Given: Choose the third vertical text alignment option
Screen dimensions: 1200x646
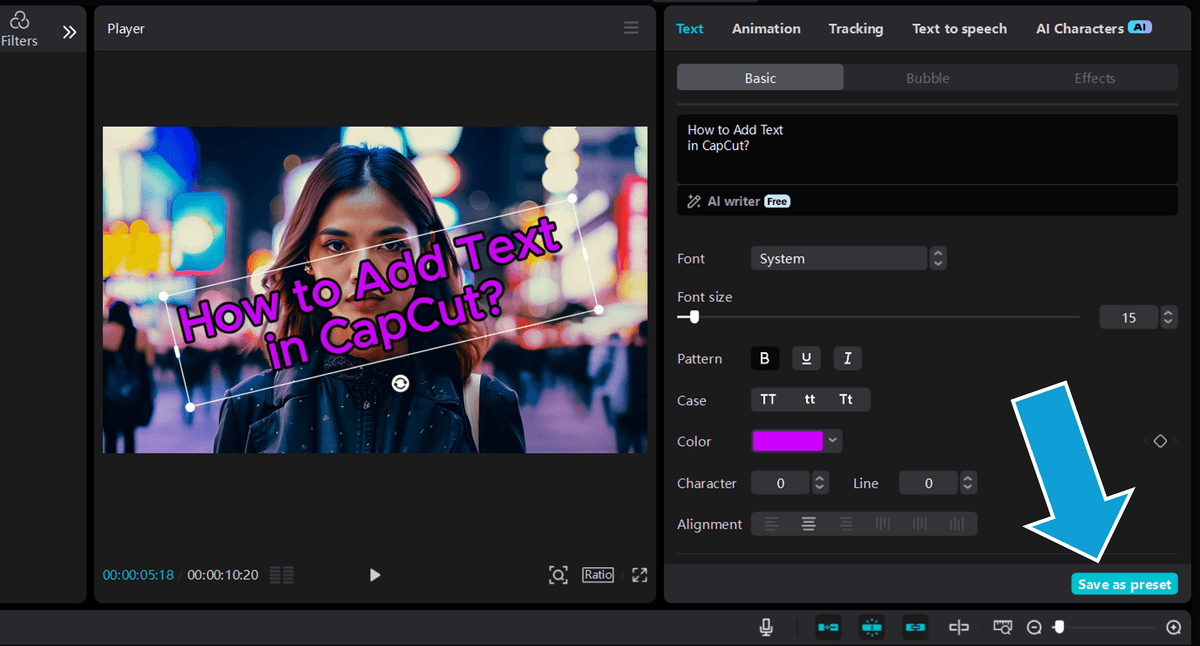Looking at the screenshot, I should point(957,524).
